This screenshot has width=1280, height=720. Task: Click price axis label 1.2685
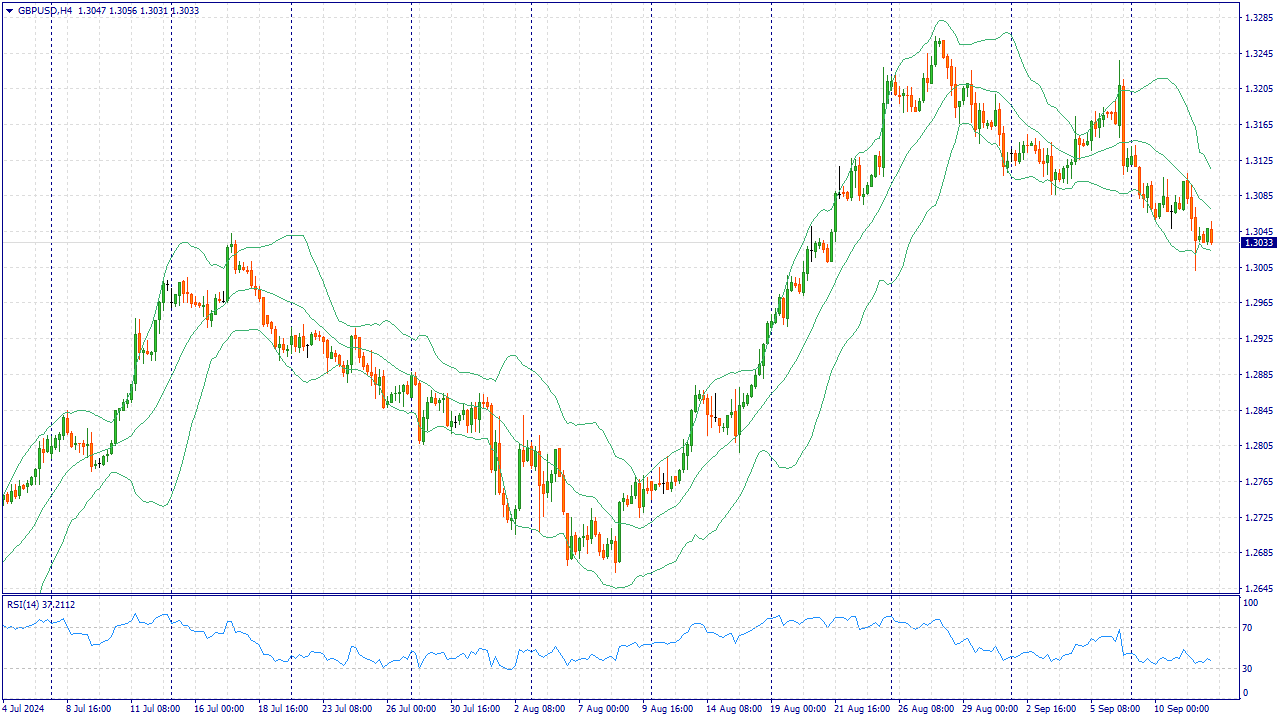click(1258, 553)
